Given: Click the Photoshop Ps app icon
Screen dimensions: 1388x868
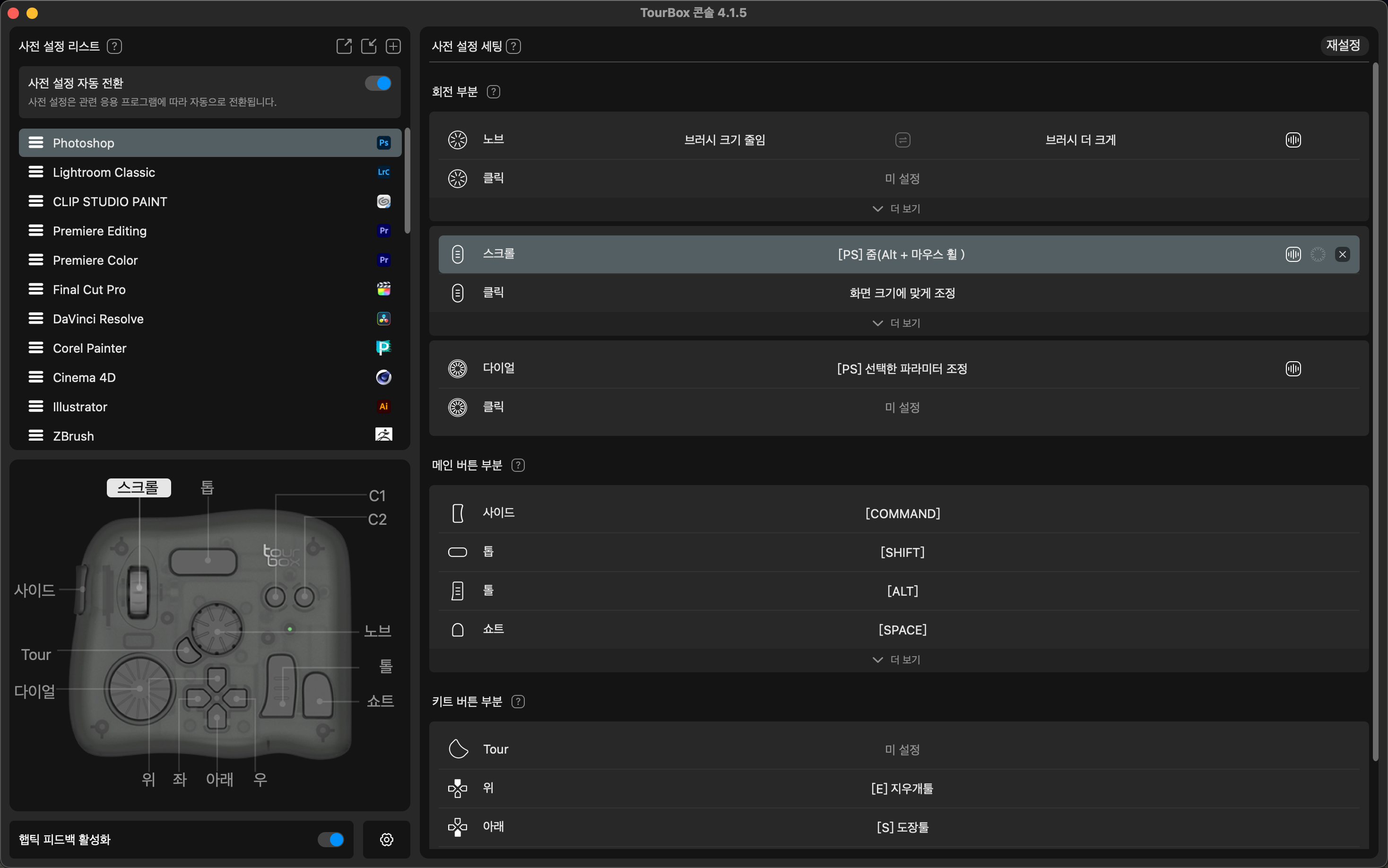Looking at the screenshot, I should (x=383, y=143).
